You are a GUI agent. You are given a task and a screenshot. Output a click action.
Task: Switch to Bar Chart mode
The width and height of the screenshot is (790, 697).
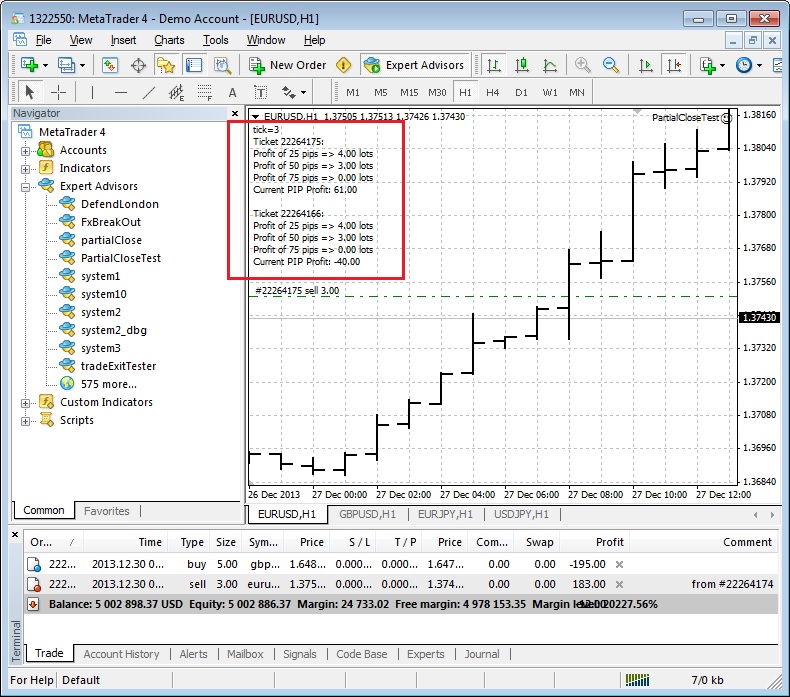click(494, 65)
